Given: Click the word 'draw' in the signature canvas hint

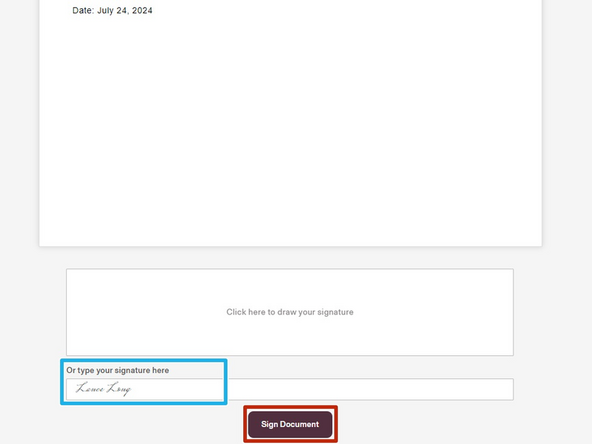Looking at the screenshot, I should coord(287,312).
